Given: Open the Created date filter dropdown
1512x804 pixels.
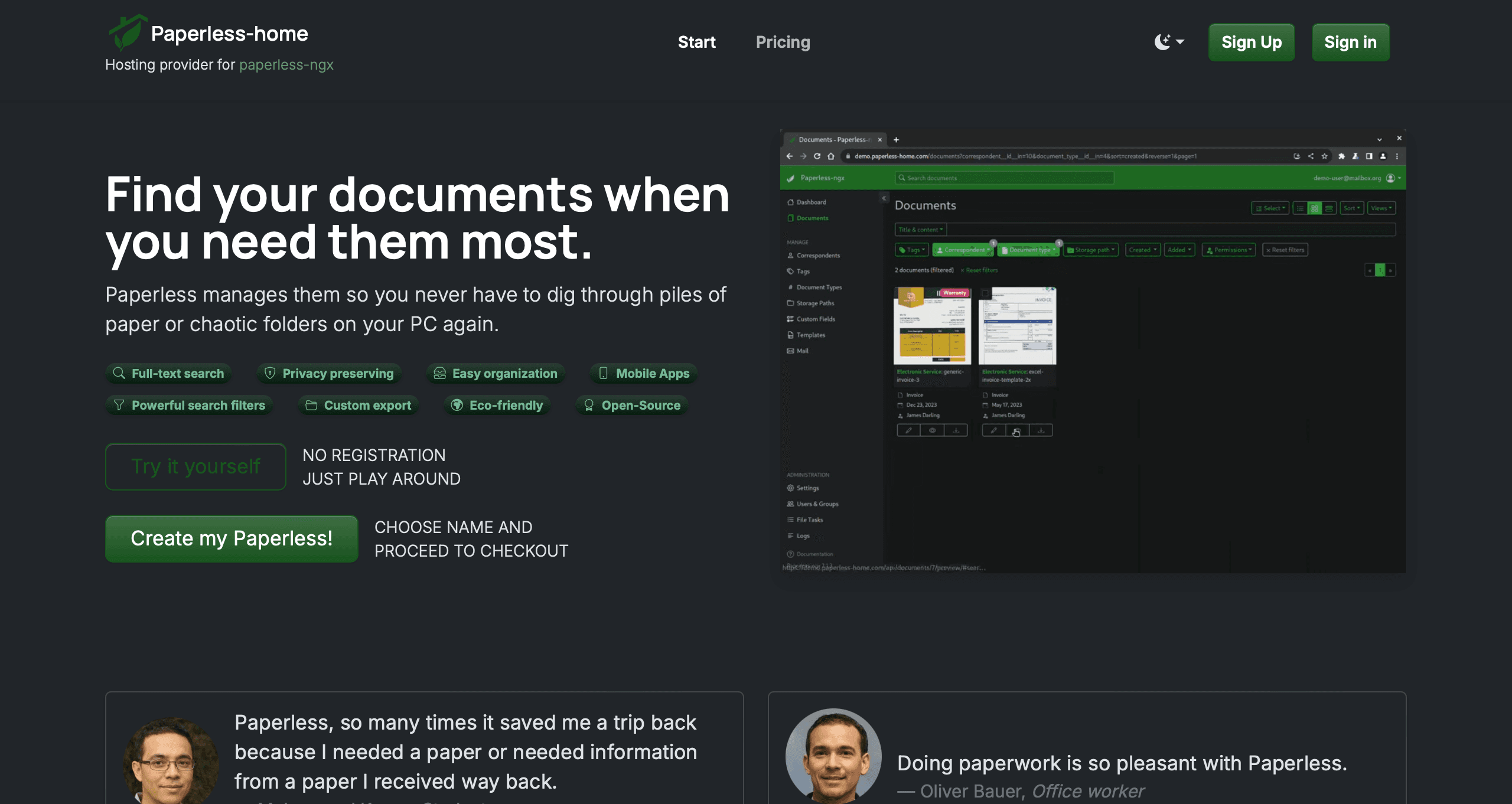Looking at the screenshot, I should [x=1143, y=250].
